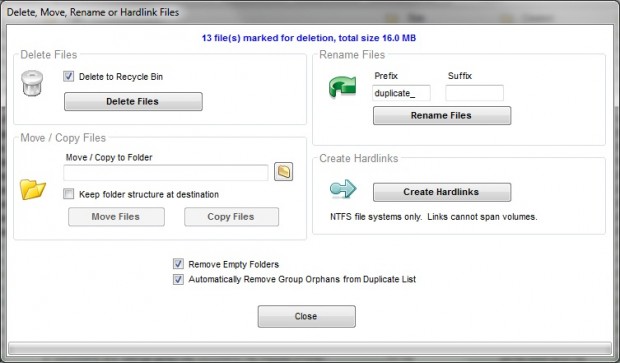This screenshot has width=620, height=363.
Task: Uncheck Delete to Recycle Bin
Action: pos(68,76)
